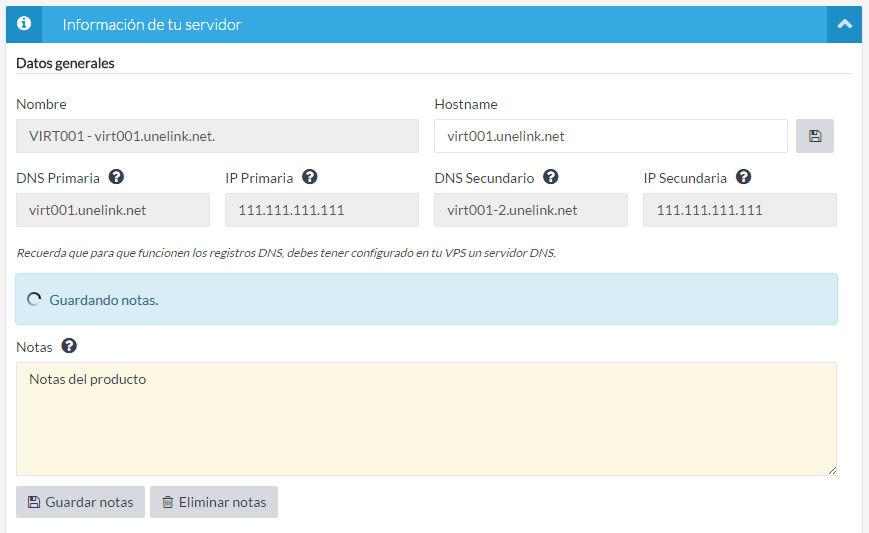Click the DNS Secundario help question mark
The height and width of the screenshot is (533, 869).
[550, 177]
